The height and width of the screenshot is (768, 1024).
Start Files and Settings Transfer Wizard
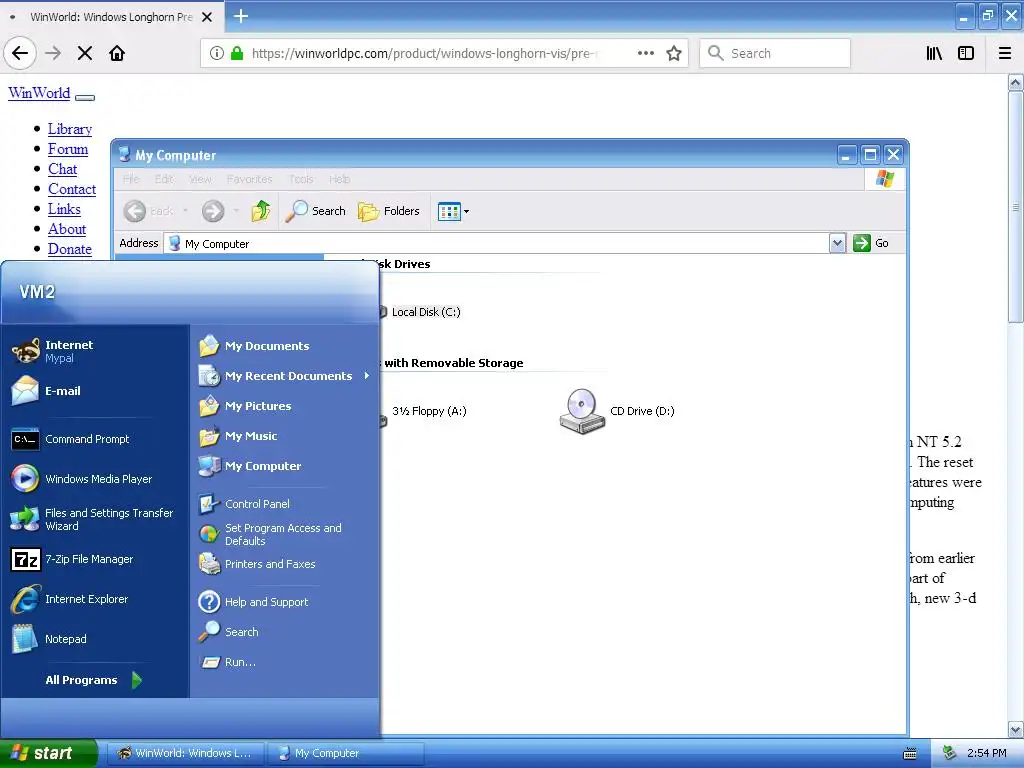[x=97, y=519]
